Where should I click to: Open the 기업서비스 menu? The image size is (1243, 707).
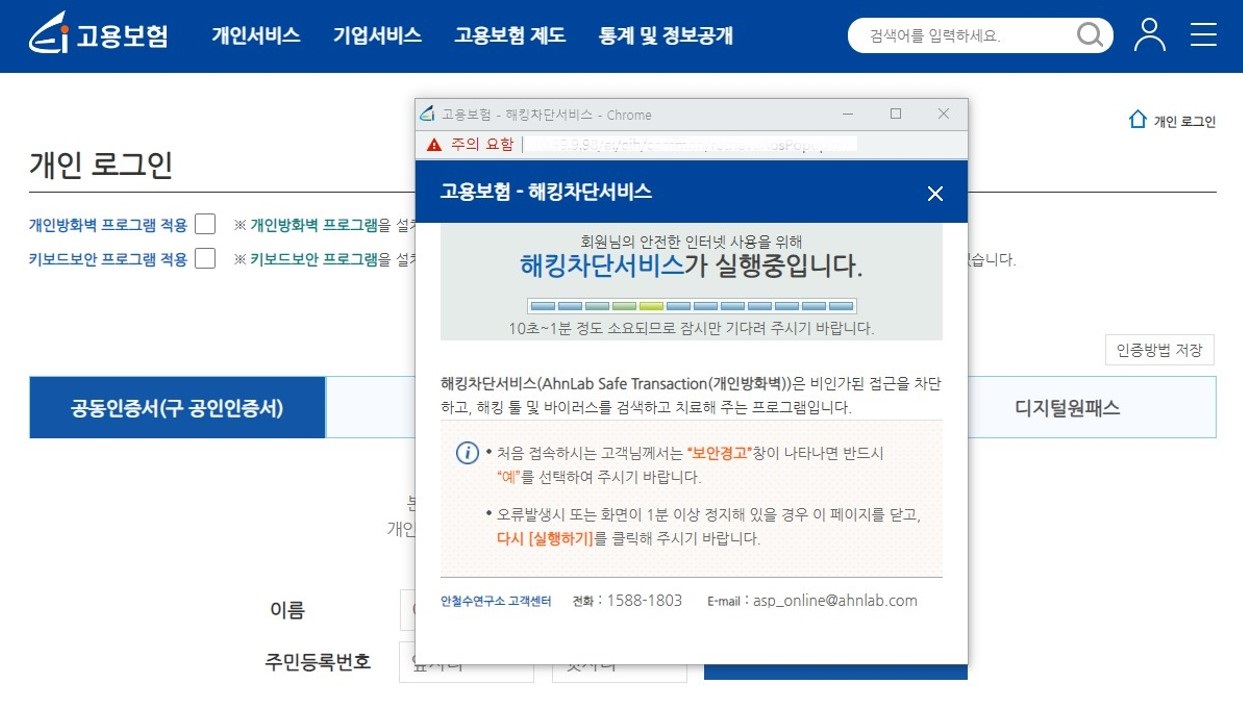click(x=377, y=34)
